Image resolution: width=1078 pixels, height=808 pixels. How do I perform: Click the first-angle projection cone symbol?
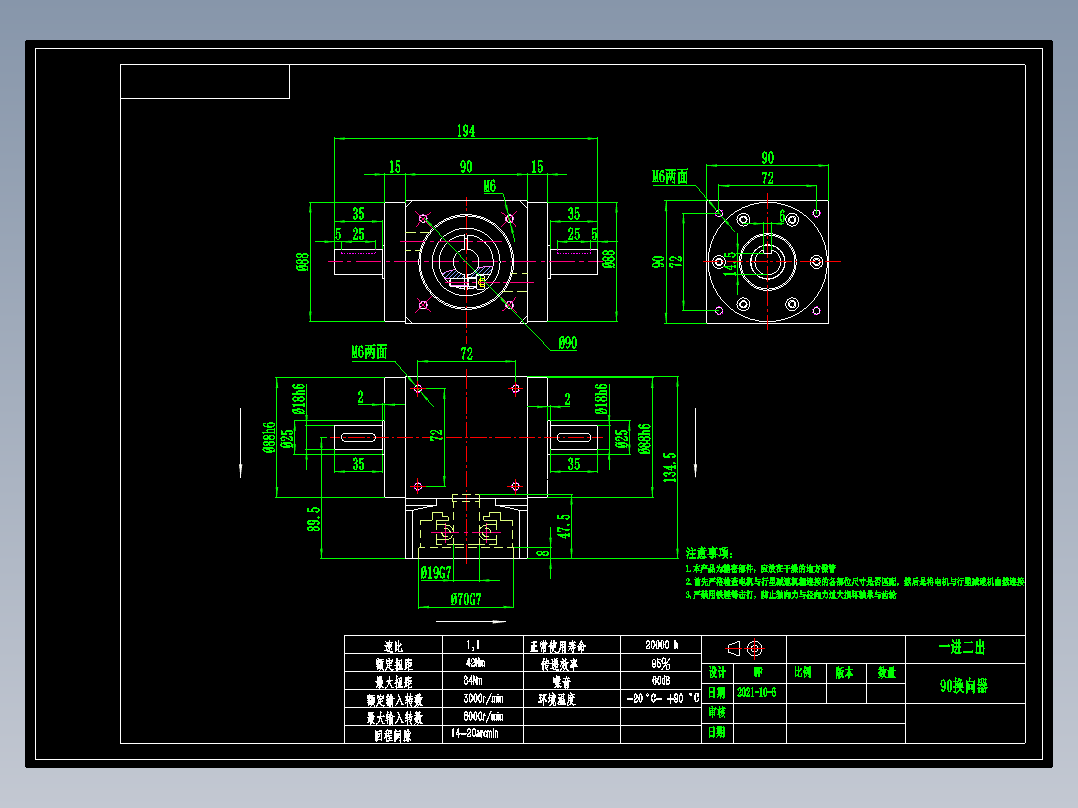point(732,648)
